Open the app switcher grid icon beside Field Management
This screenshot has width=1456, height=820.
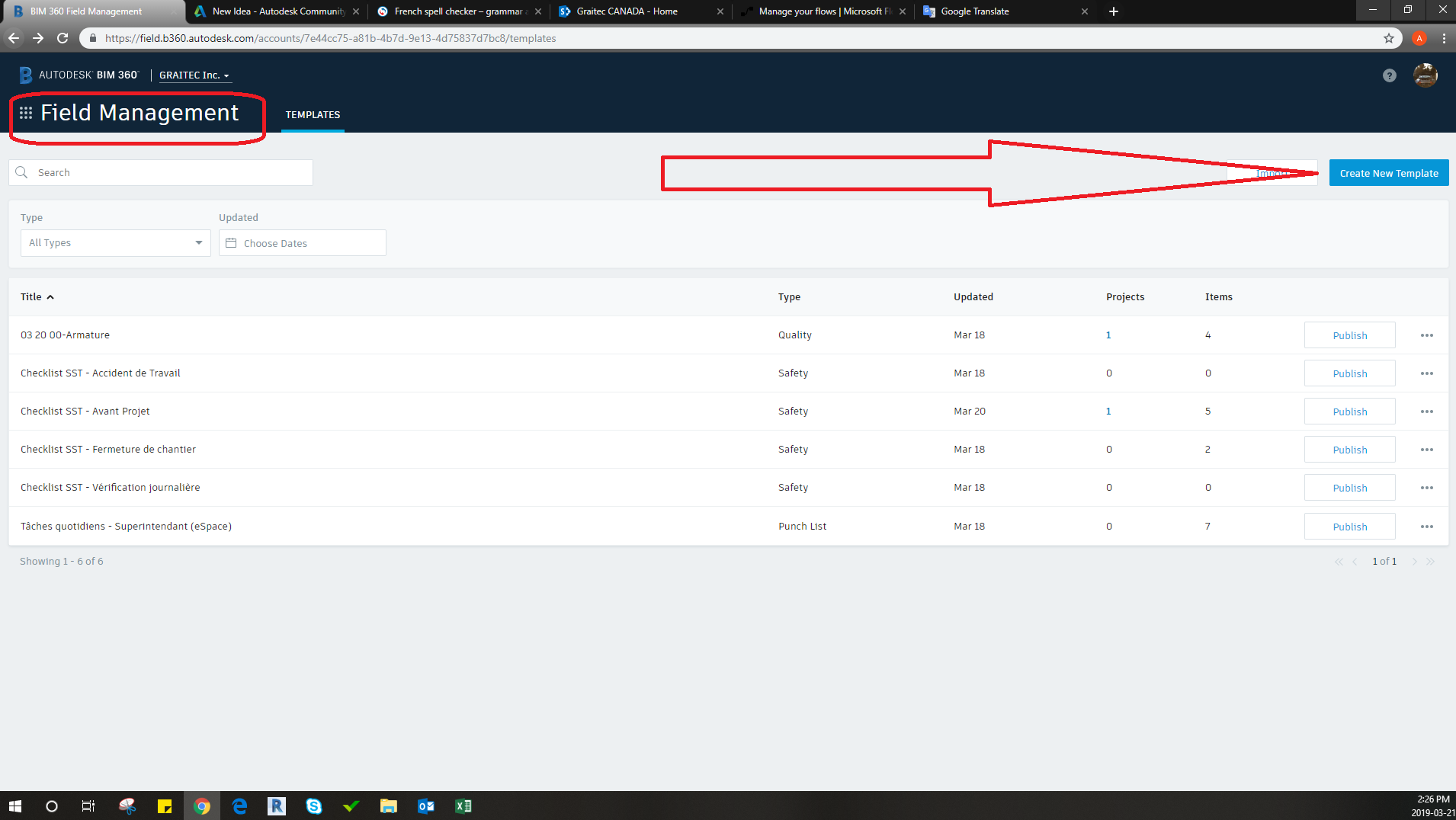tap(25, 112)
